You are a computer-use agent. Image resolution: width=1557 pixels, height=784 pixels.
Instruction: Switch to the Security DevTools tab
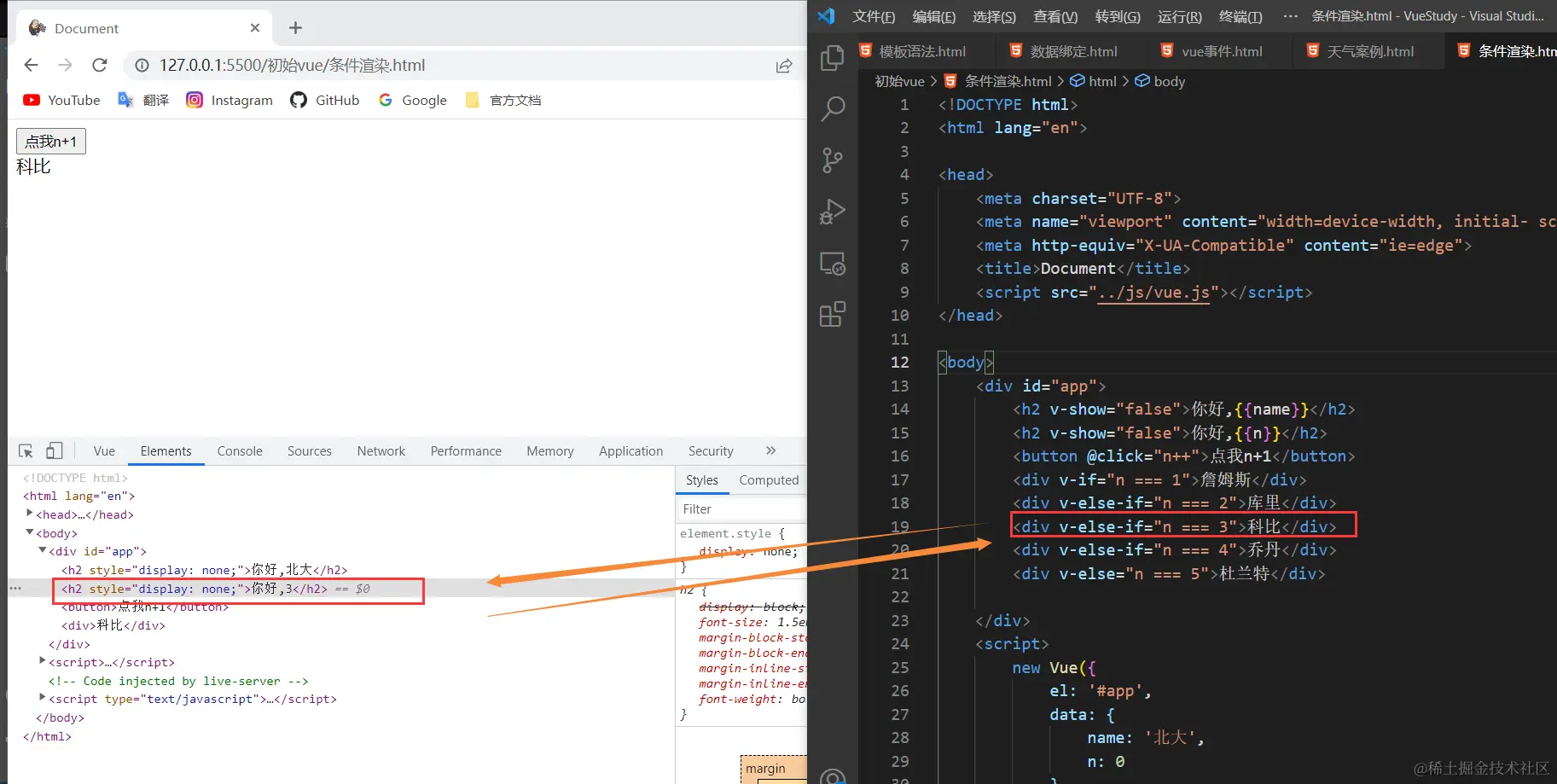pyautogui.click(x=711, y=450)
